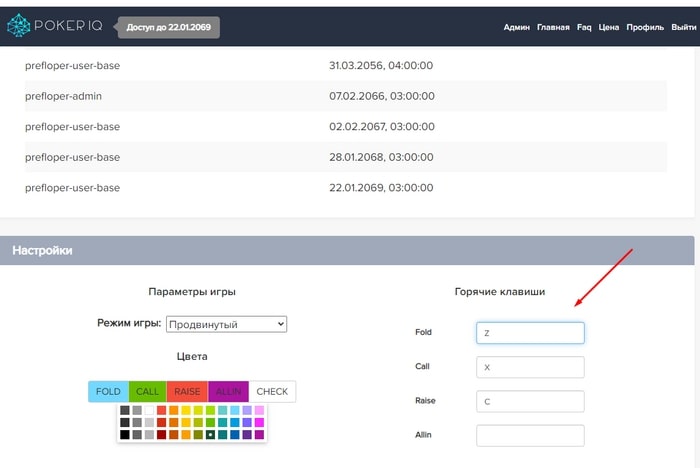Viewport: 700px width, 468px height.
Task: Click the PokerIQ logo icon
Action: (19, 25)
